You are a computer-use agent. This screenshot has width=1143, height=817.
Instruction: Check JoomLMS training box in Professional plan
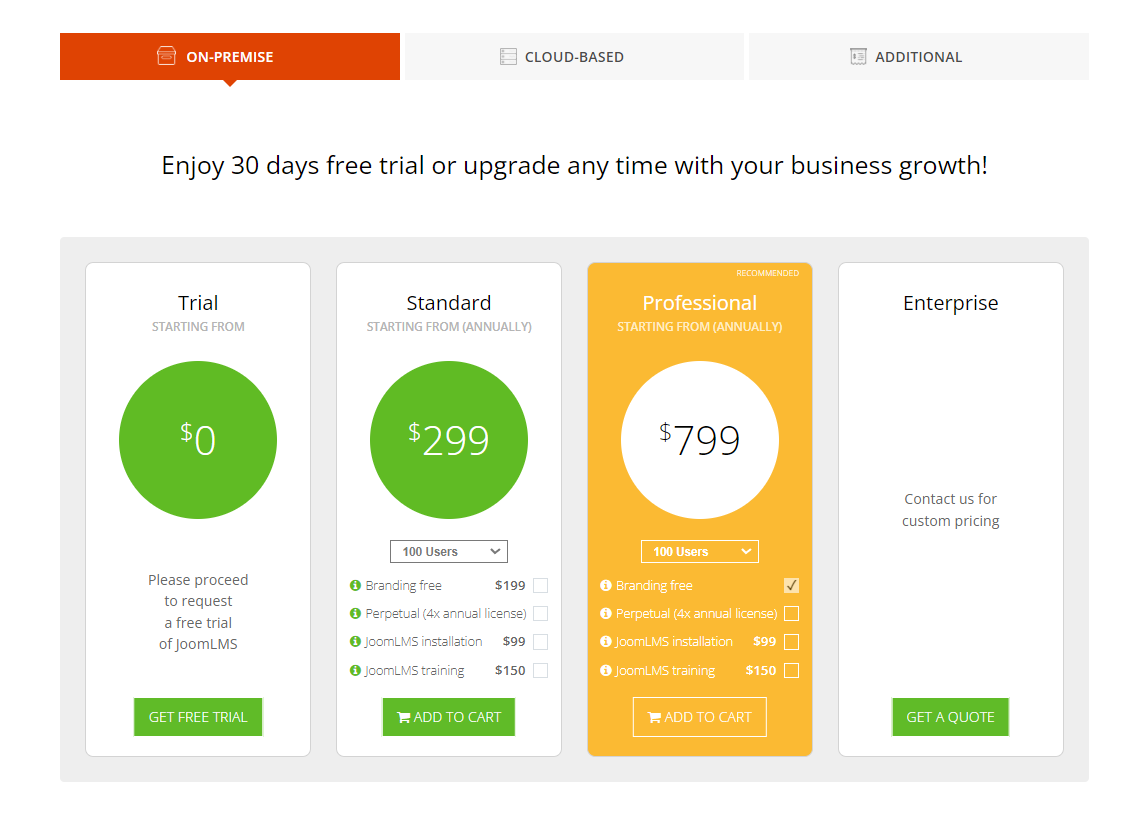pos(791,671)
